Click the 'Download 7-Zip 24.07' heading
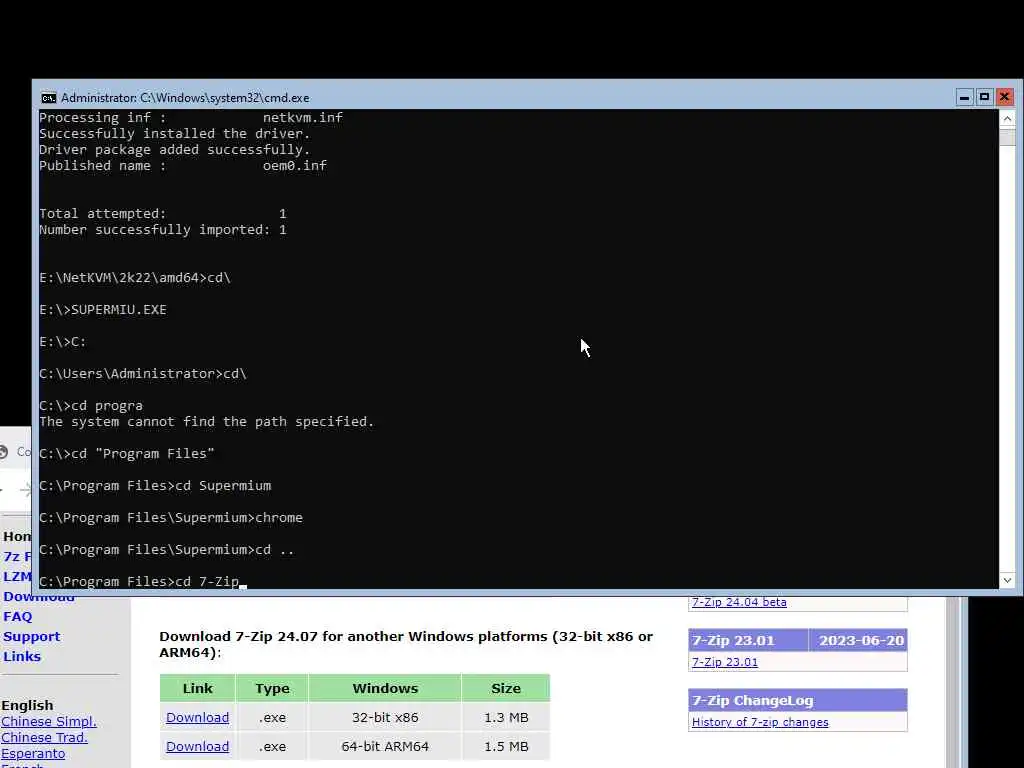Image resolution: width=1024 pixels, height=768 pixels. click(406, 644)
